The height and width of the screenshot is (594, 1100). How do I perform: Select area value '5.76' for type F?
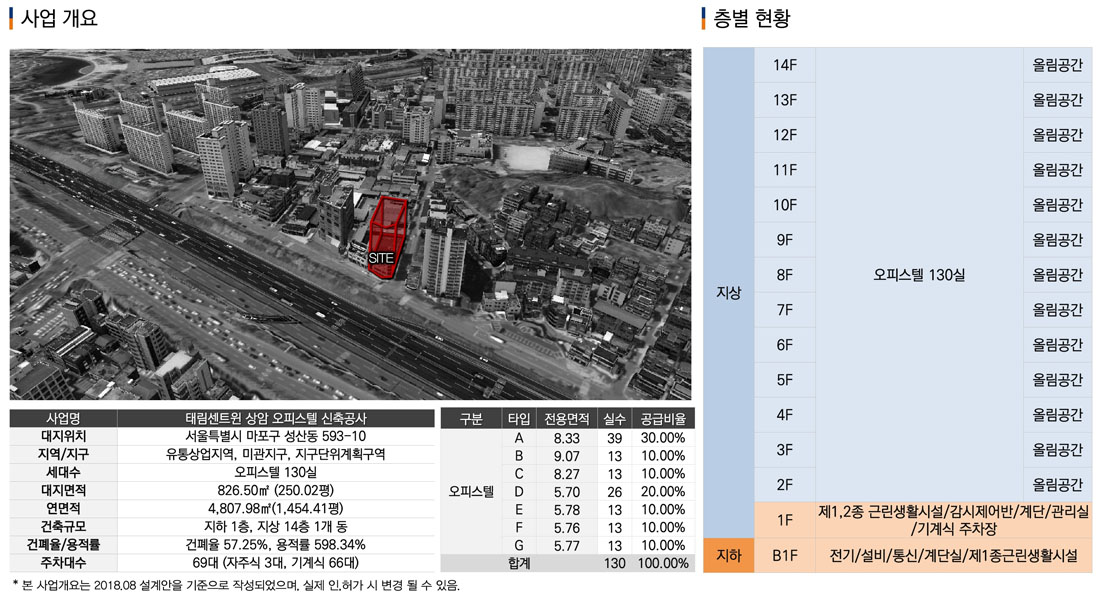[x=567, y=527]
